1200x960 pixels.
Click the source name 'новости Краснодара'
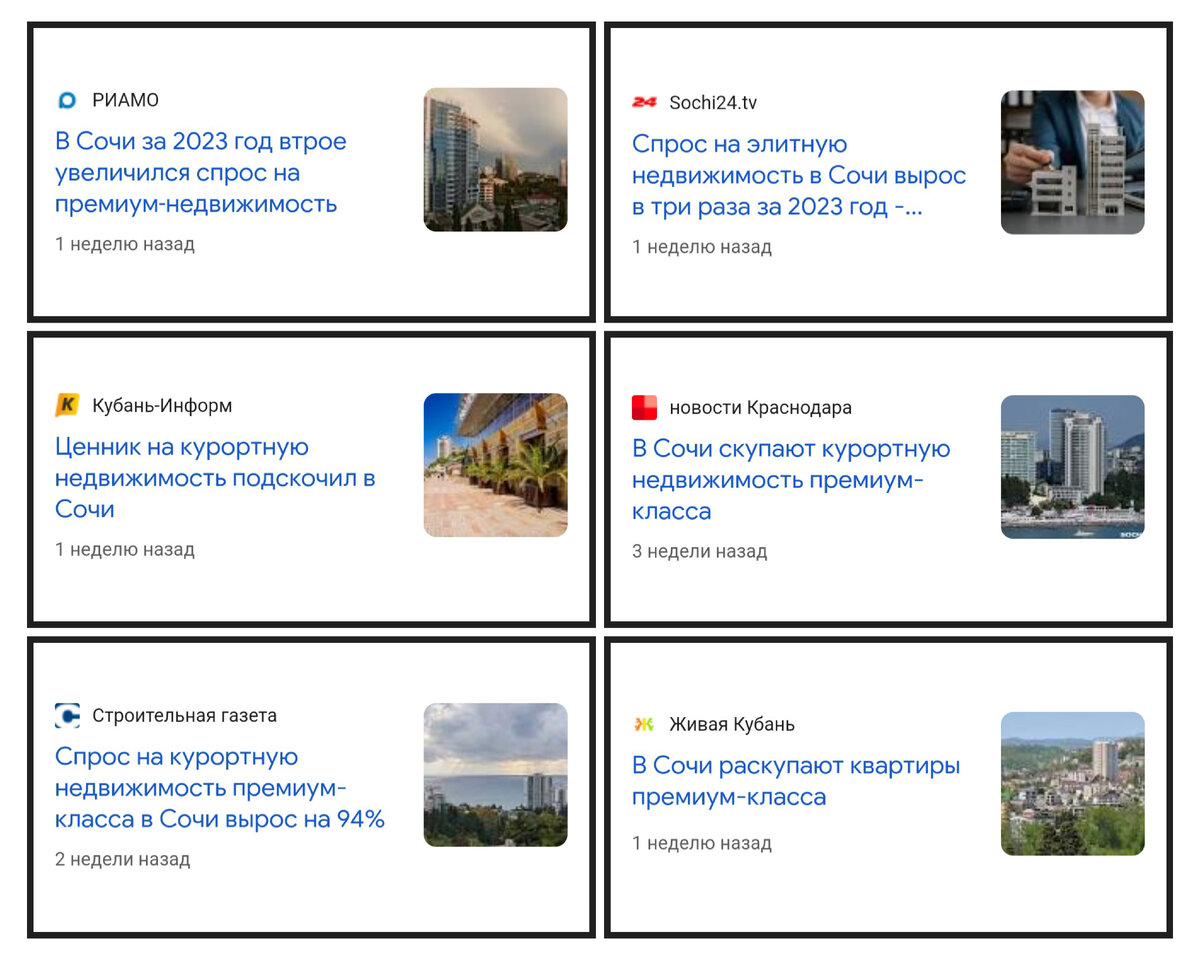click(760, 407)
